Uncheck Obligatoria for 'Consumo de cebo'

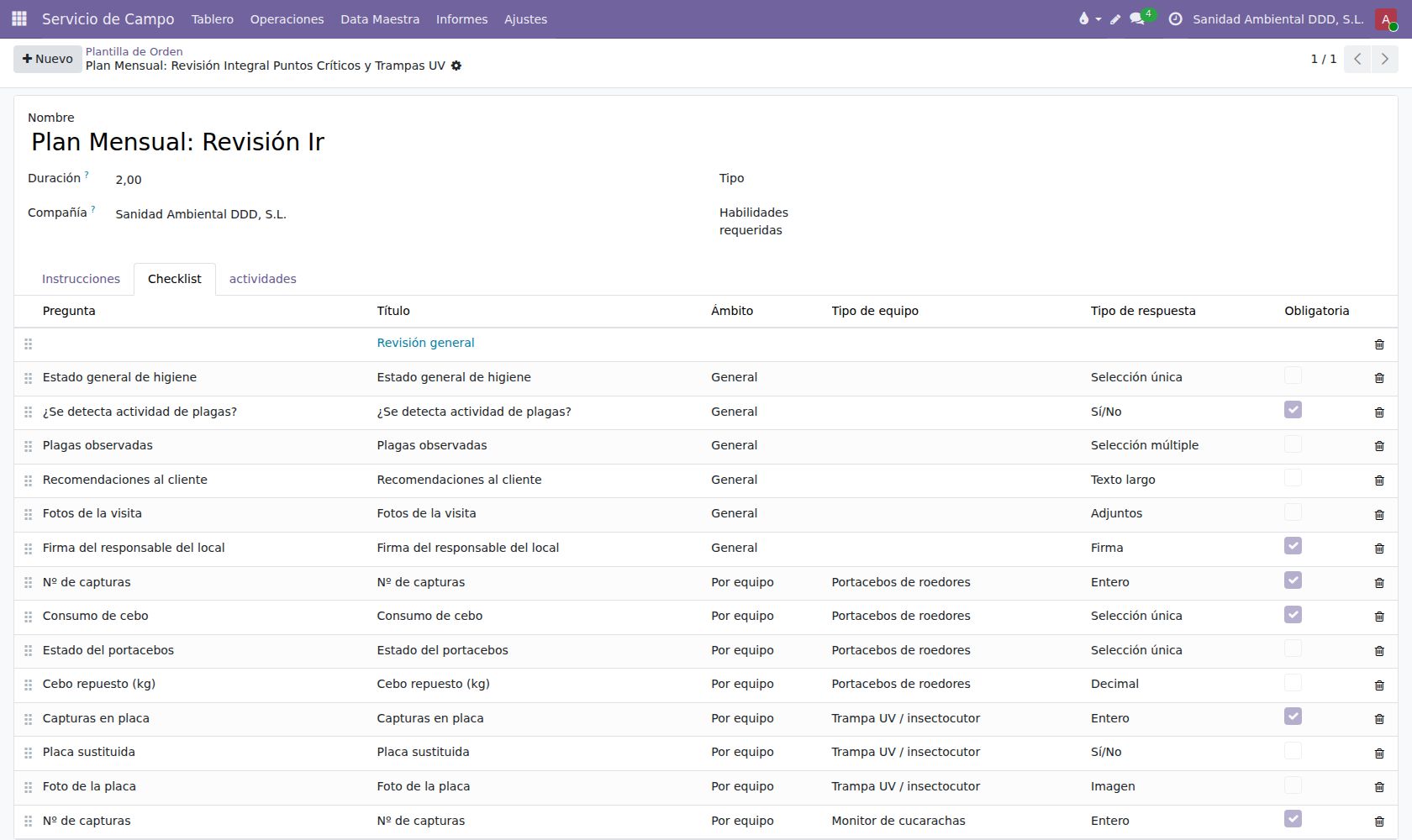tap(1293, 615)
